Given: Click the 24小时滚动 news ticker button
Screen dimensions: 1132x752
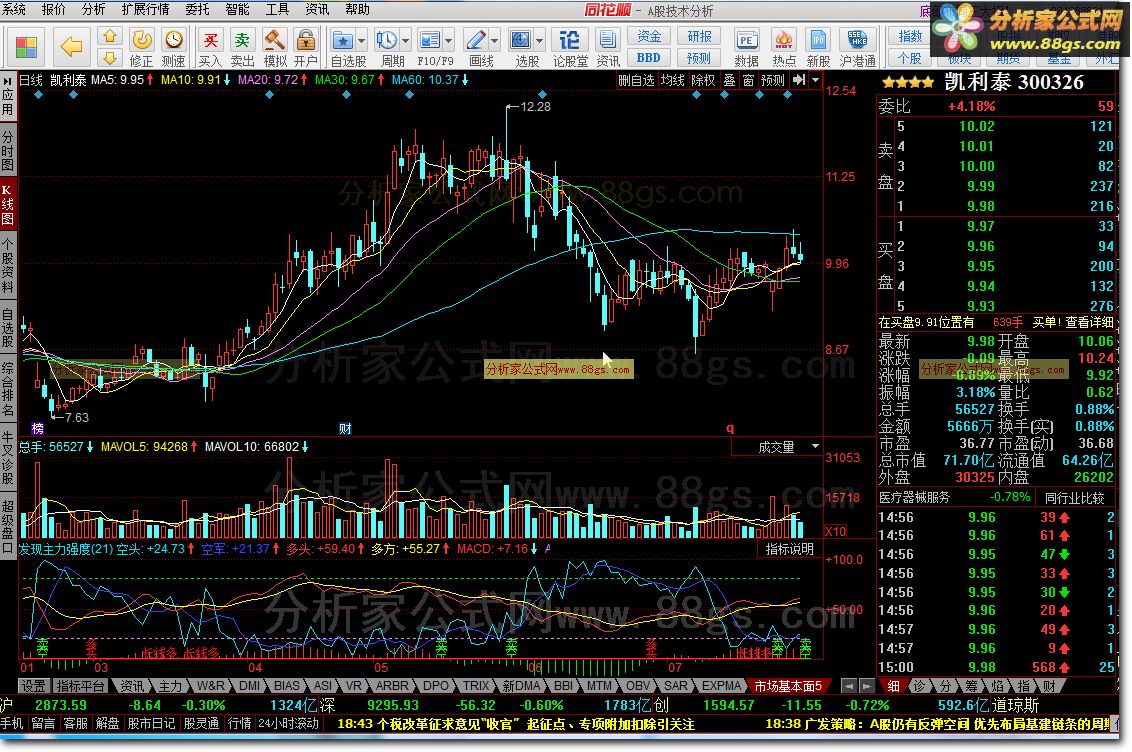Looking at the screenshot, I should pos(289,723).
